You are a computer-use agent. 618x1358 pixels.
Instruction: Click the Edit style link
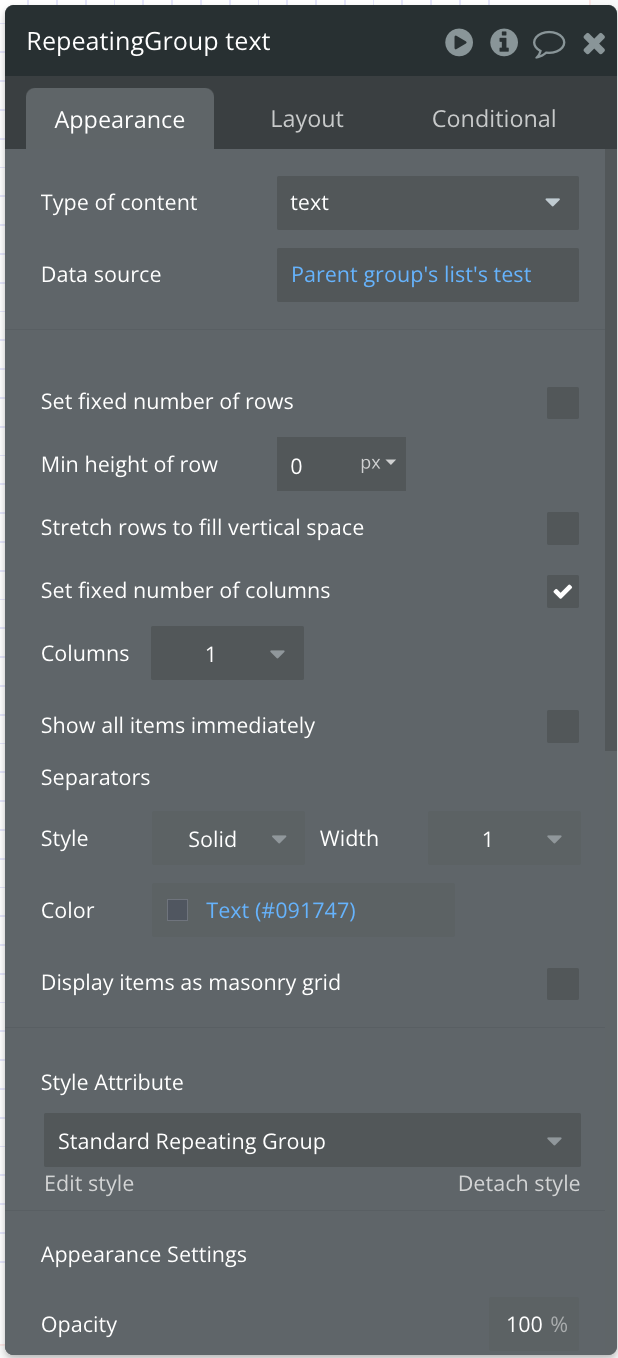(89, 1184)
